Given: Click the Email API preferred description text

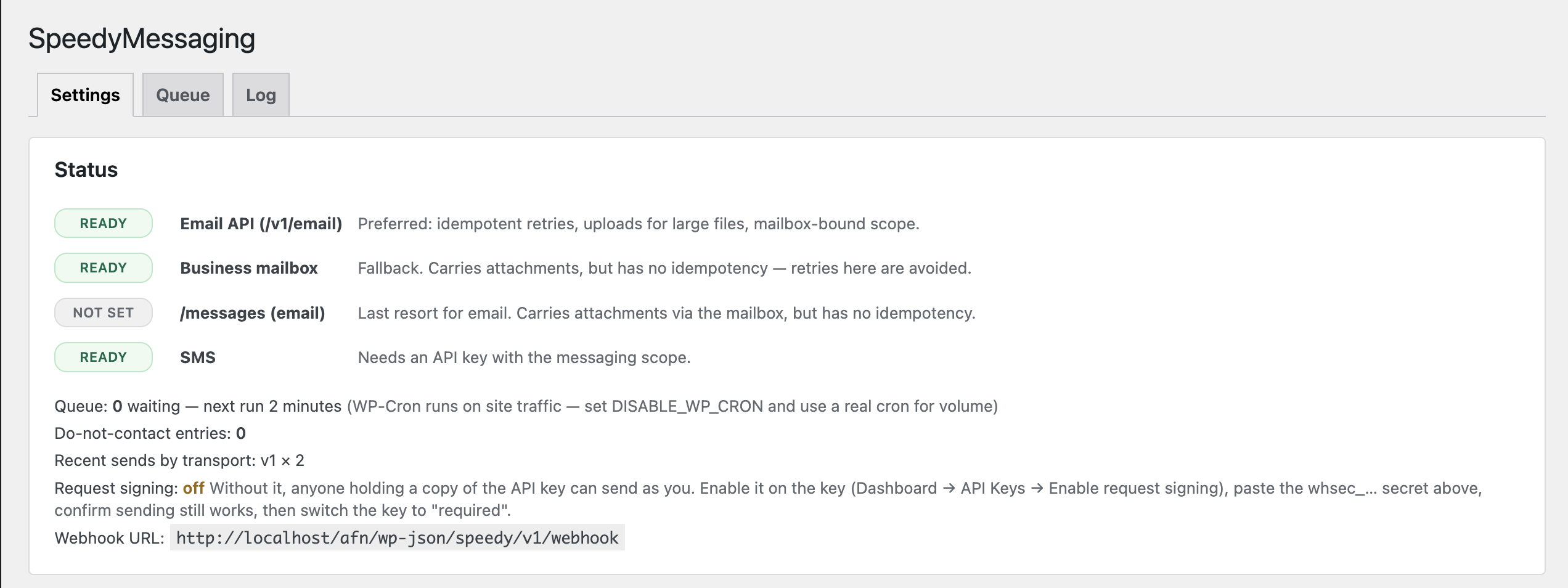Looking at the screenshot, I should (639, 224).
